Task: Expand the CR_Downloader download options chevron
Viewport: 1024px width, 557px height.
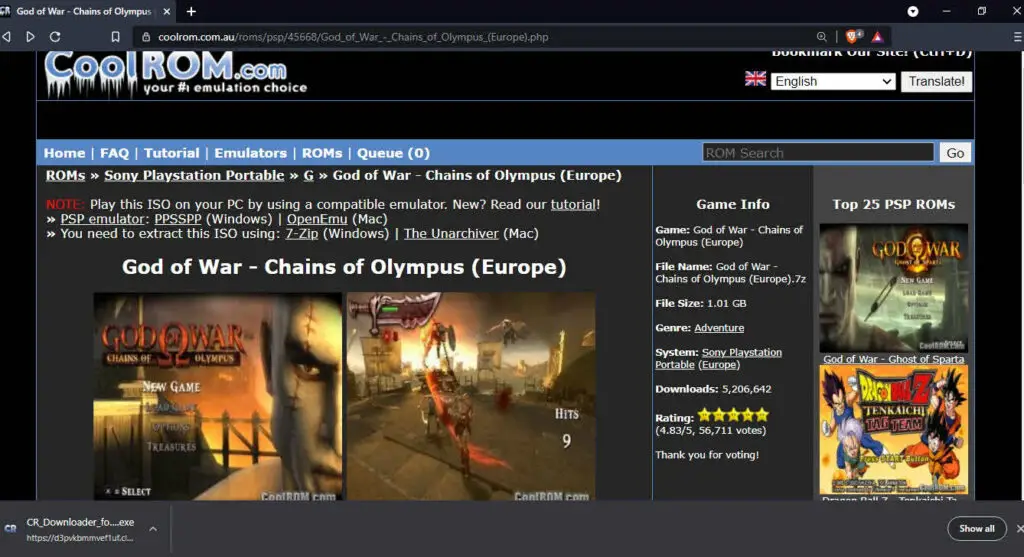Action: tap(153, 529)
